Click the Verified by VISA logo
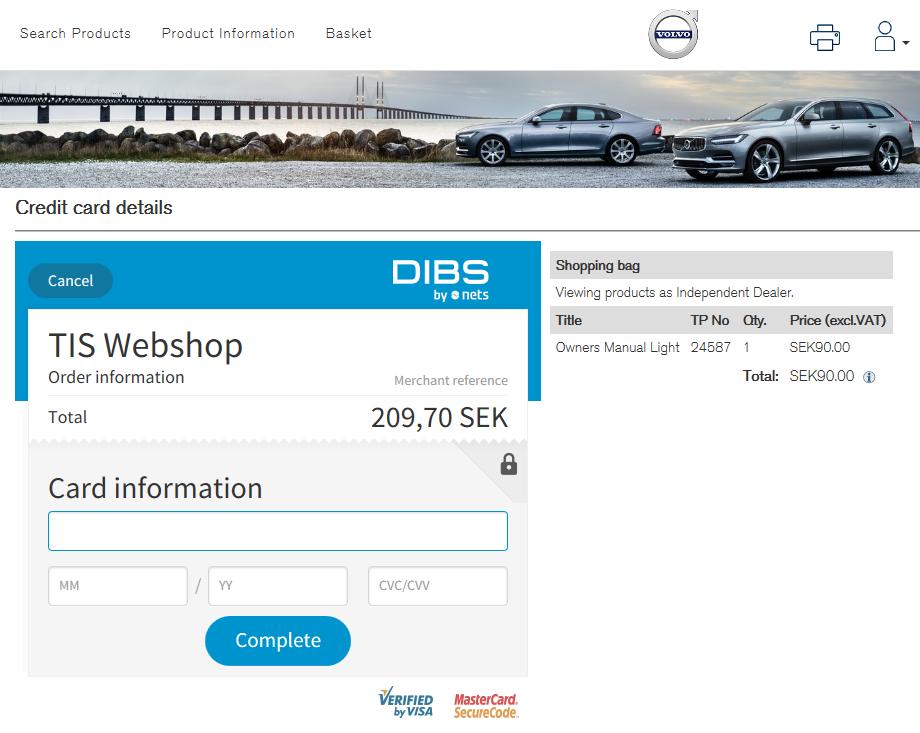Viewport: 920px width, 733px height. [x=406, y=702]
